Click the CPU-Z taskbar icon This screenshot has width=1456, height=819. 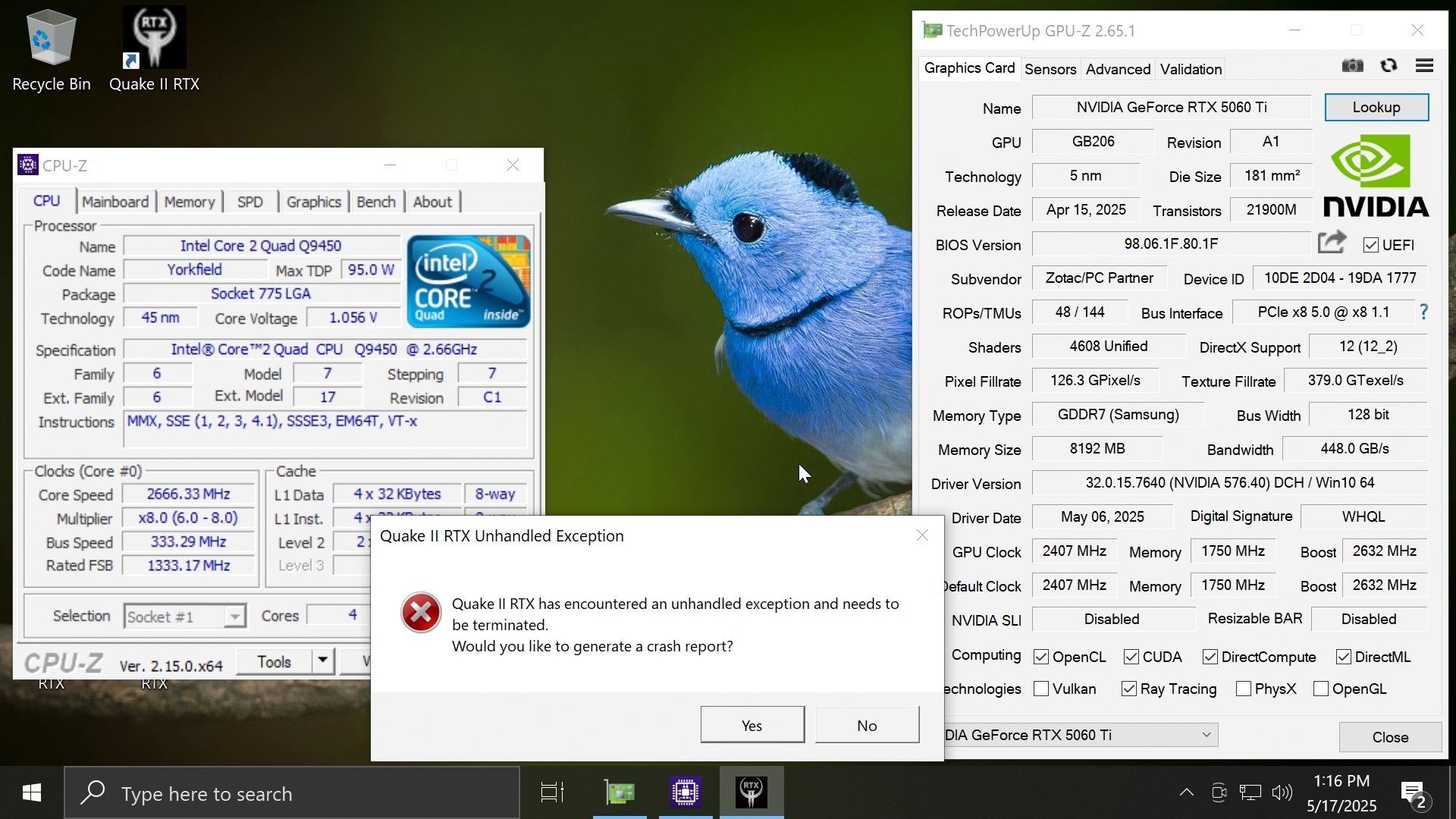pos(685,792)
